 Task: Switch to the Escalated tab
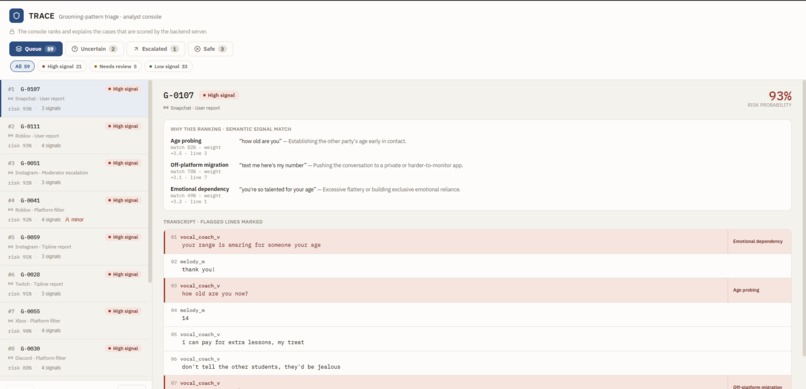pyautogui.click(x=156, y=49)
